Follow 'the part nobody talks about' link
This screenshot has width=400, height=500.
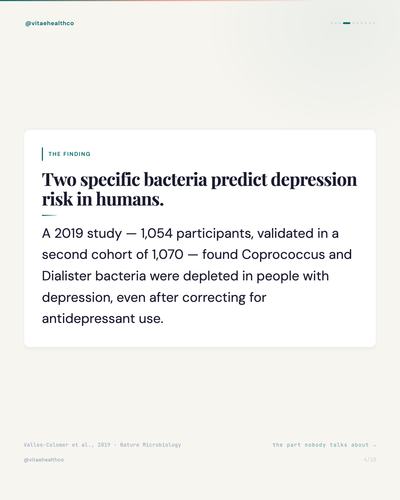[321, 445]
